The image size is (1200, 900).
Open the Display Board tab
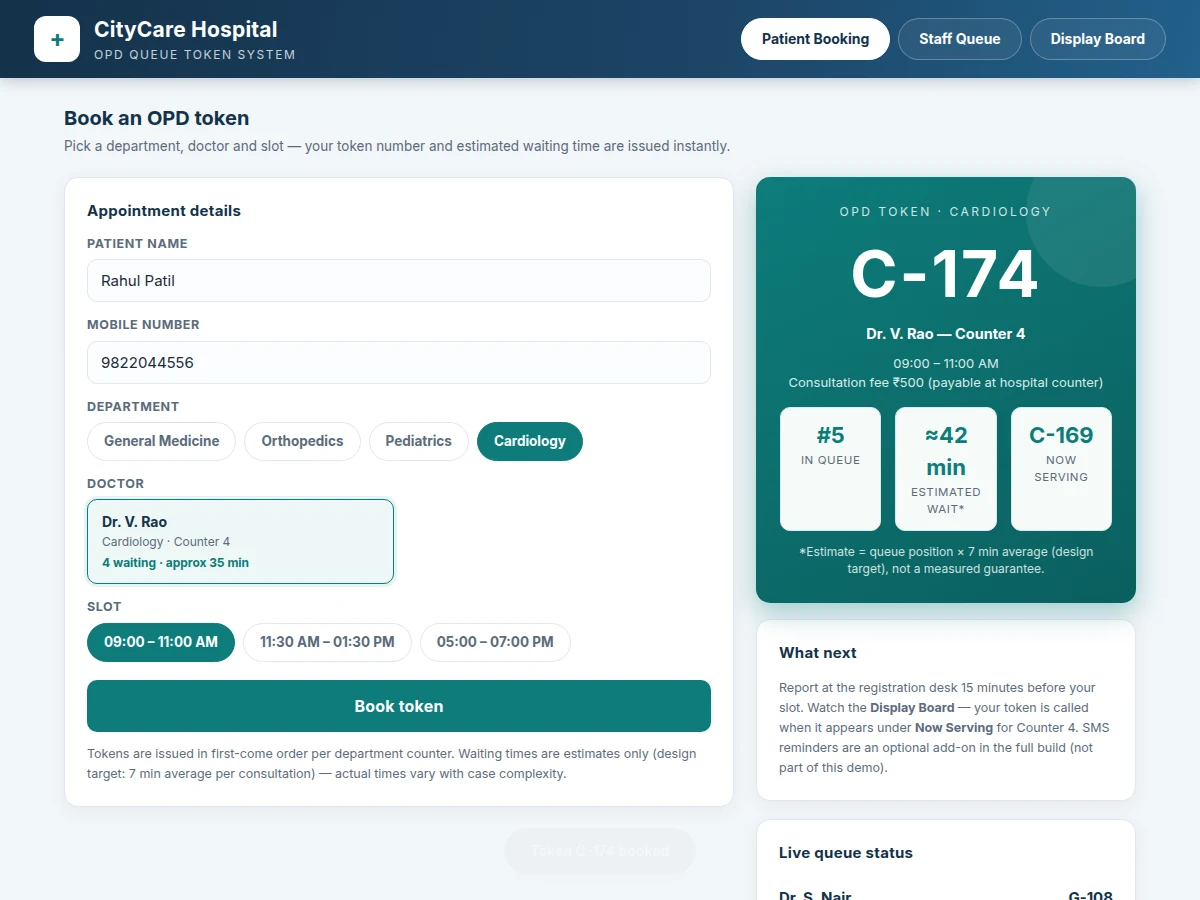coord(1098,39)
